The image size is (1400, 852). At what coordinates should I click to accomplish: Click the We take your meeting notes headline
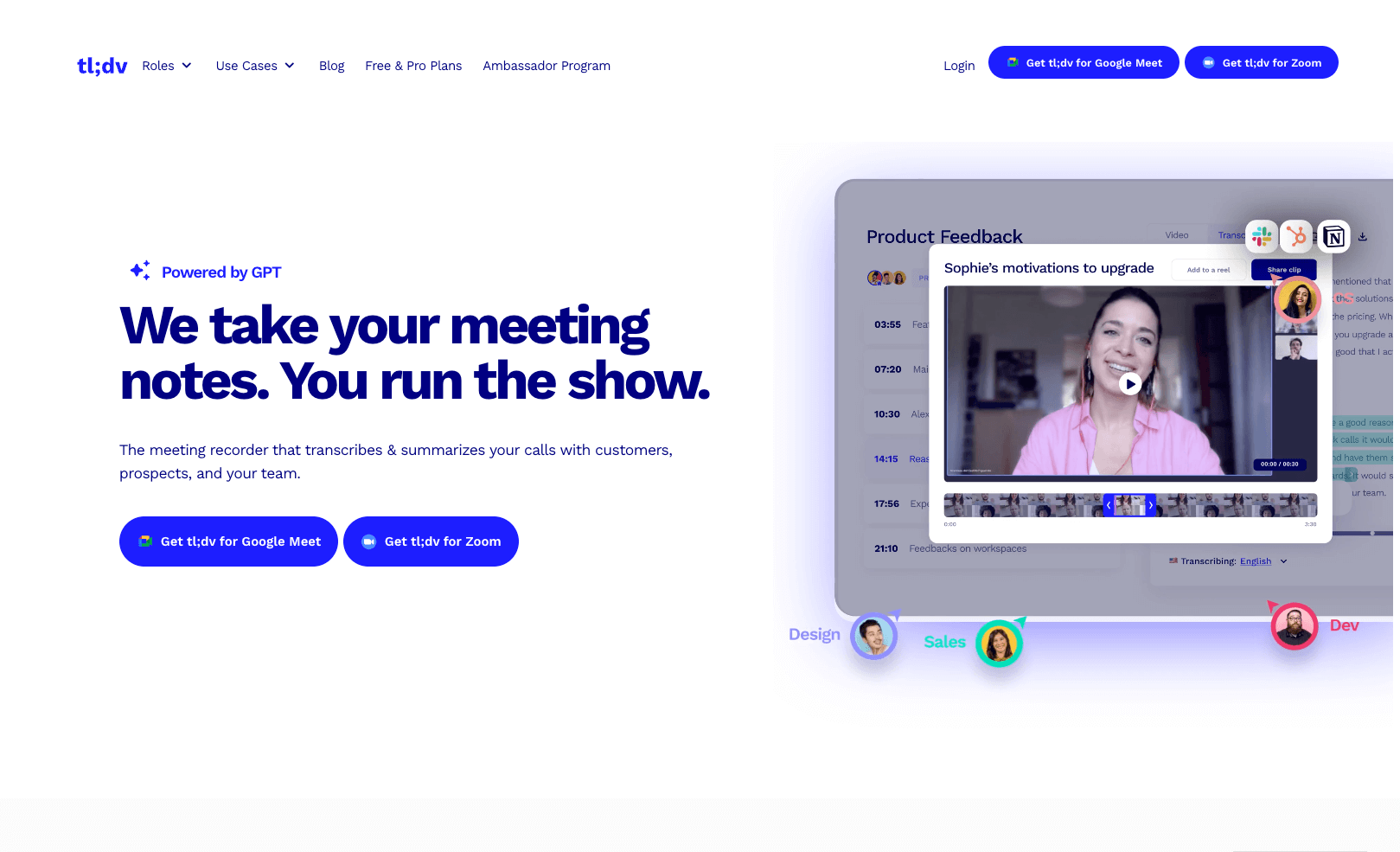pos(415,354)
